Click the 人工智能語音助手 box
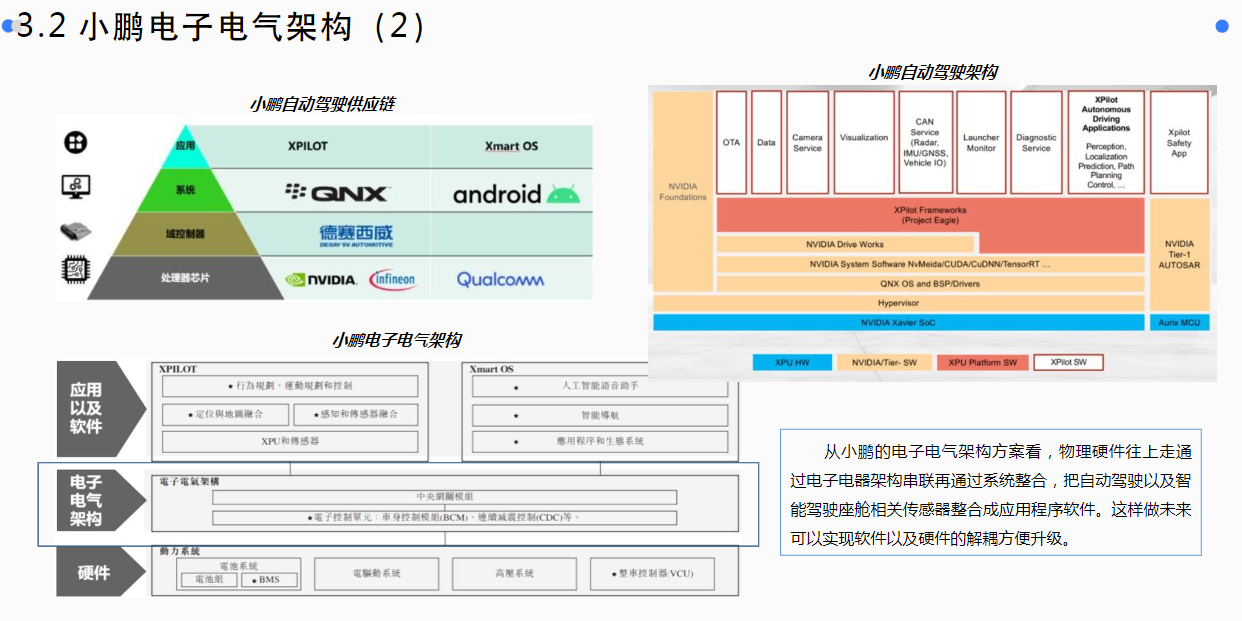The width and height of the screenshot is (1242, 621). (x=599, y=386)
